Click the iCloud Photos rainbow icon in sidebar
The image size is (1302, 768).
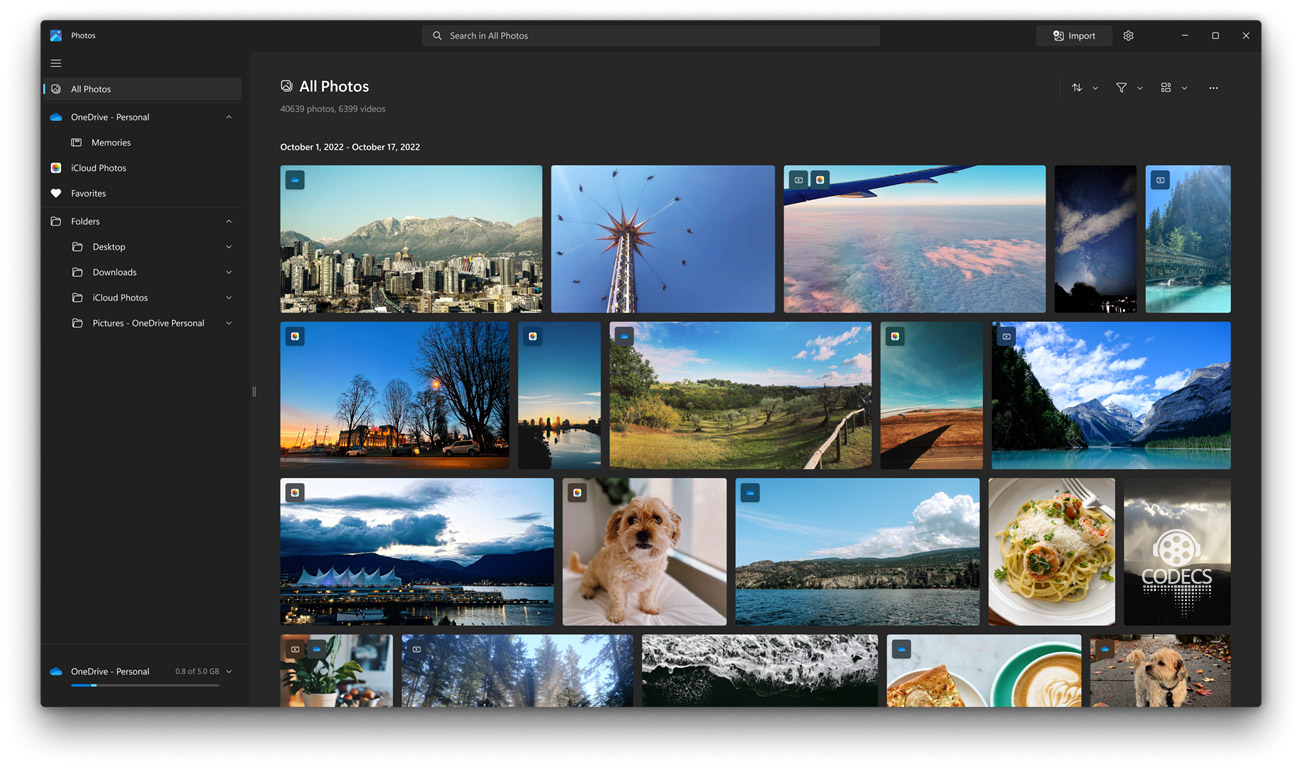coord(56,168)
